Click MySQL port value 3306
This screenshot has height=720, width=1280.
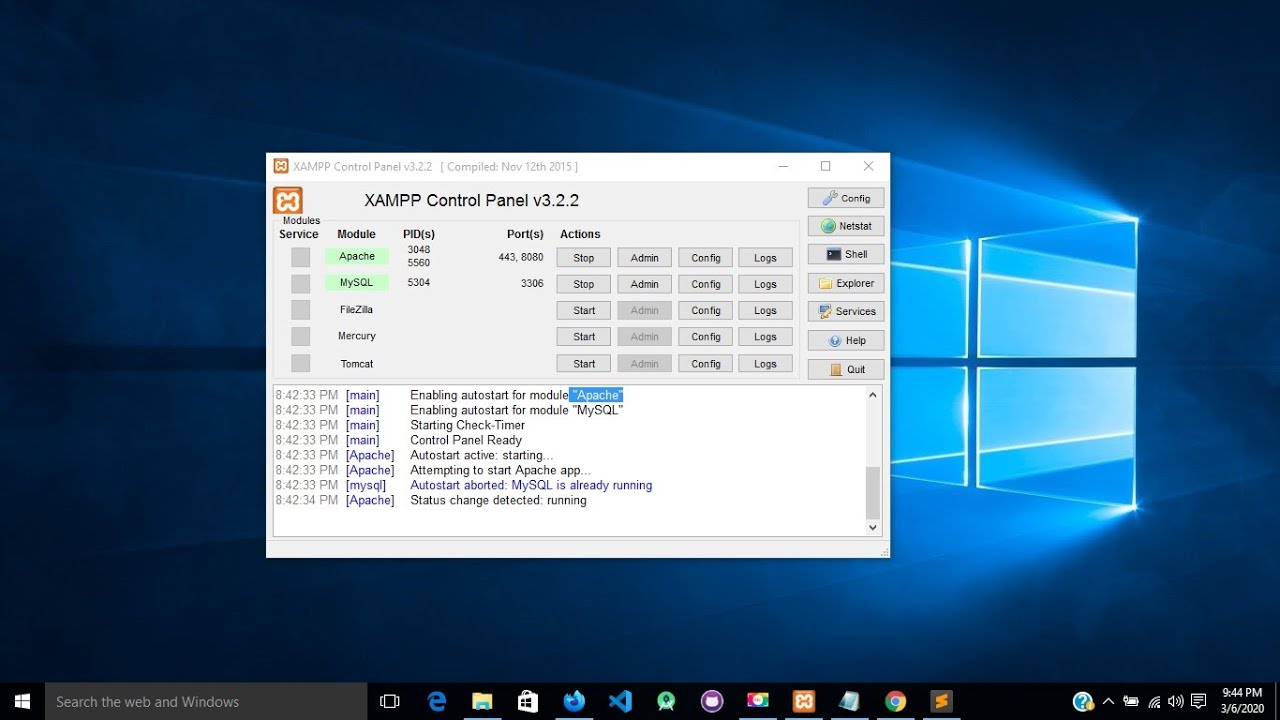point(532,283)
